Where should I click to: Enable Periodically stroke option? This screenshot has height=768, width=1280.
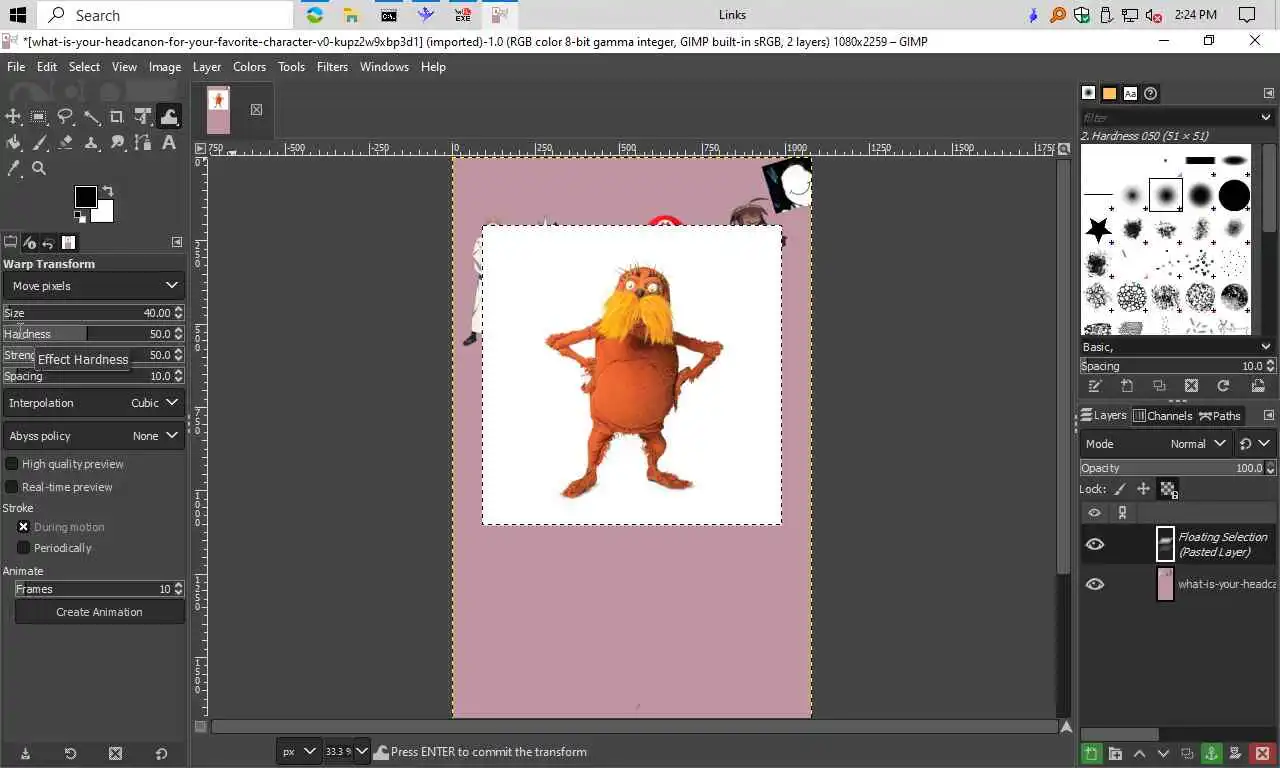point(23,548)
